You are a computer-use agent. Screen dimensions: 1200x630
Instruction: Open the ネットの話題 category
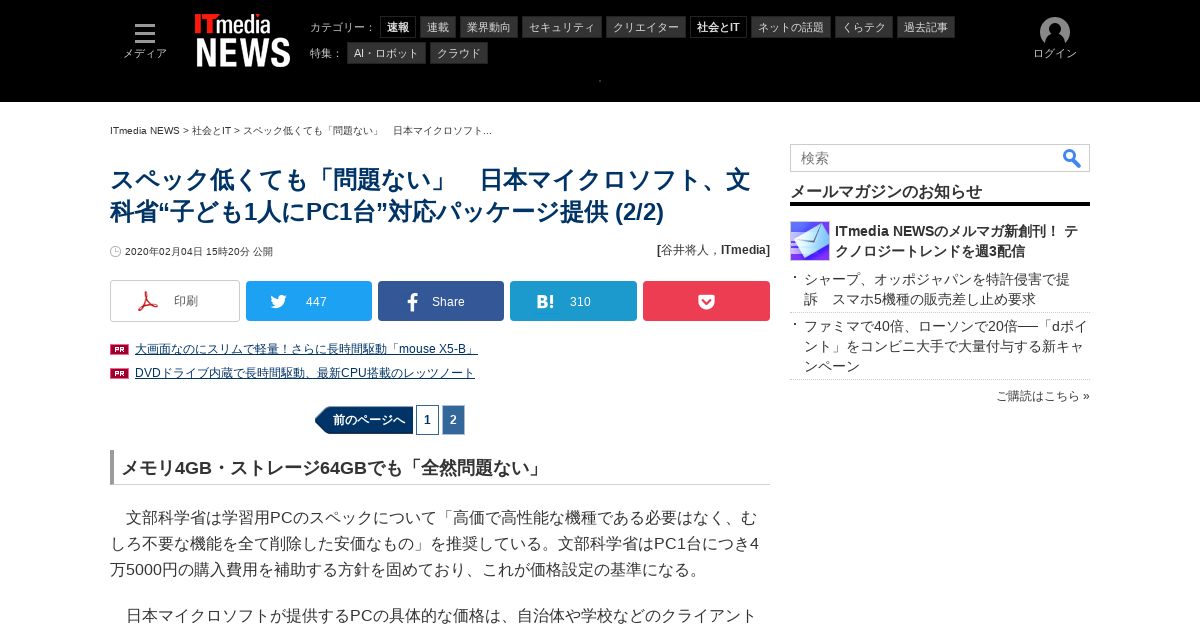point(791,27)
